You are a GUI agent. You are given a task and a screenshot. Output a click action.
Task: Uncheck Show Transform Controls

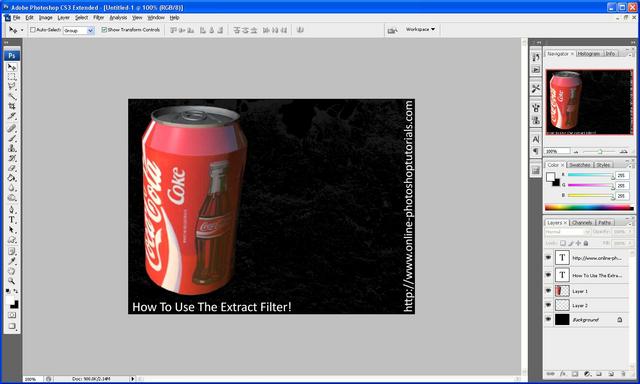pos(104,30)
